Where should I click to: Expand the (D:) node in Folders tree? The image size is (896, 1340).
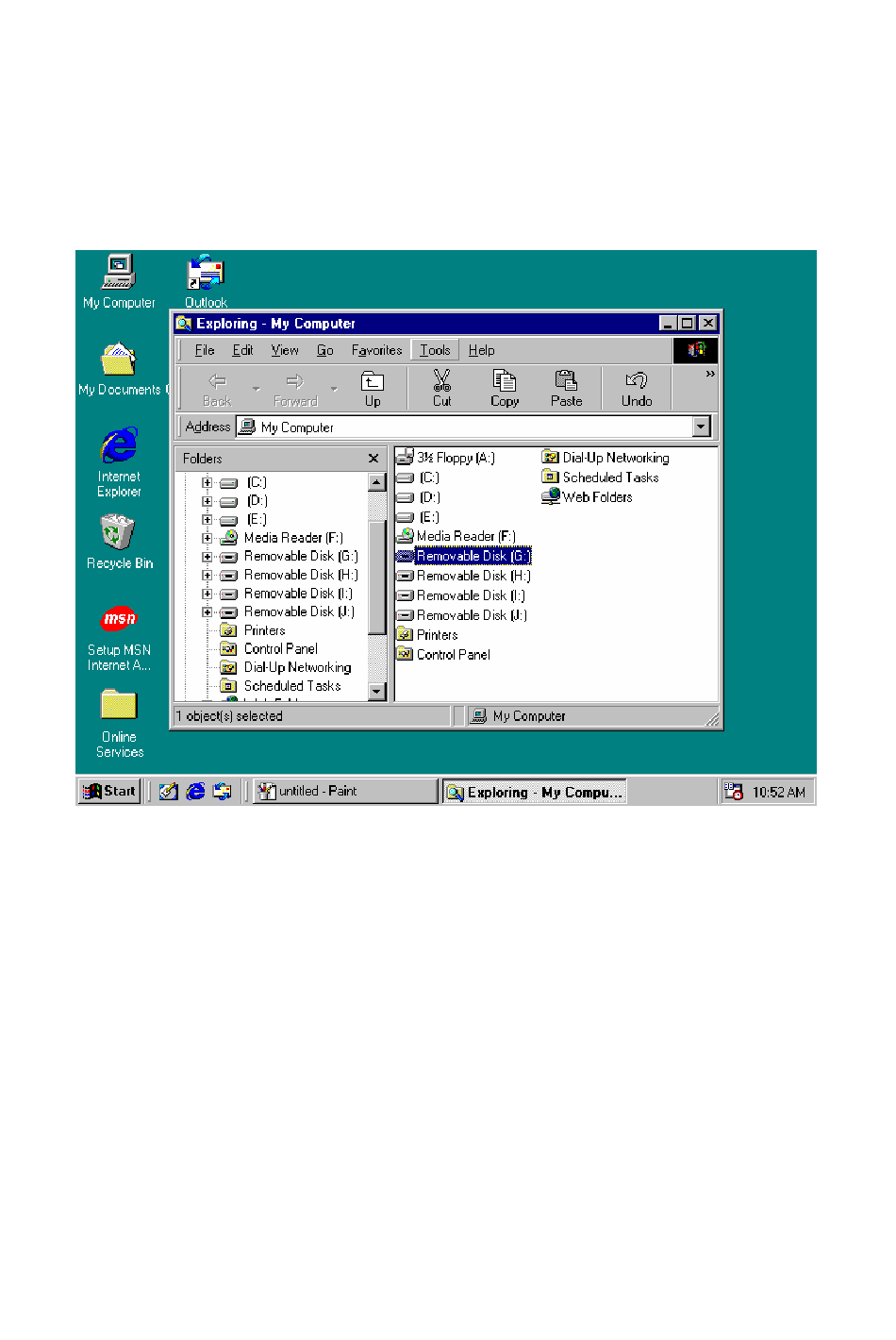pyautogui.click(x=207, y=501)
